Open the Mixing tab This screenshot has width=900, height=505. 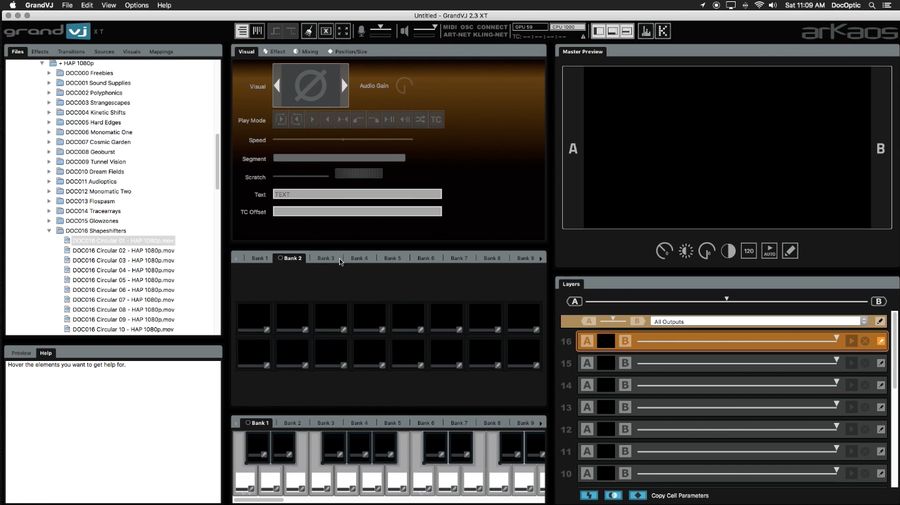pyautogui.click(x=306, y=52)
